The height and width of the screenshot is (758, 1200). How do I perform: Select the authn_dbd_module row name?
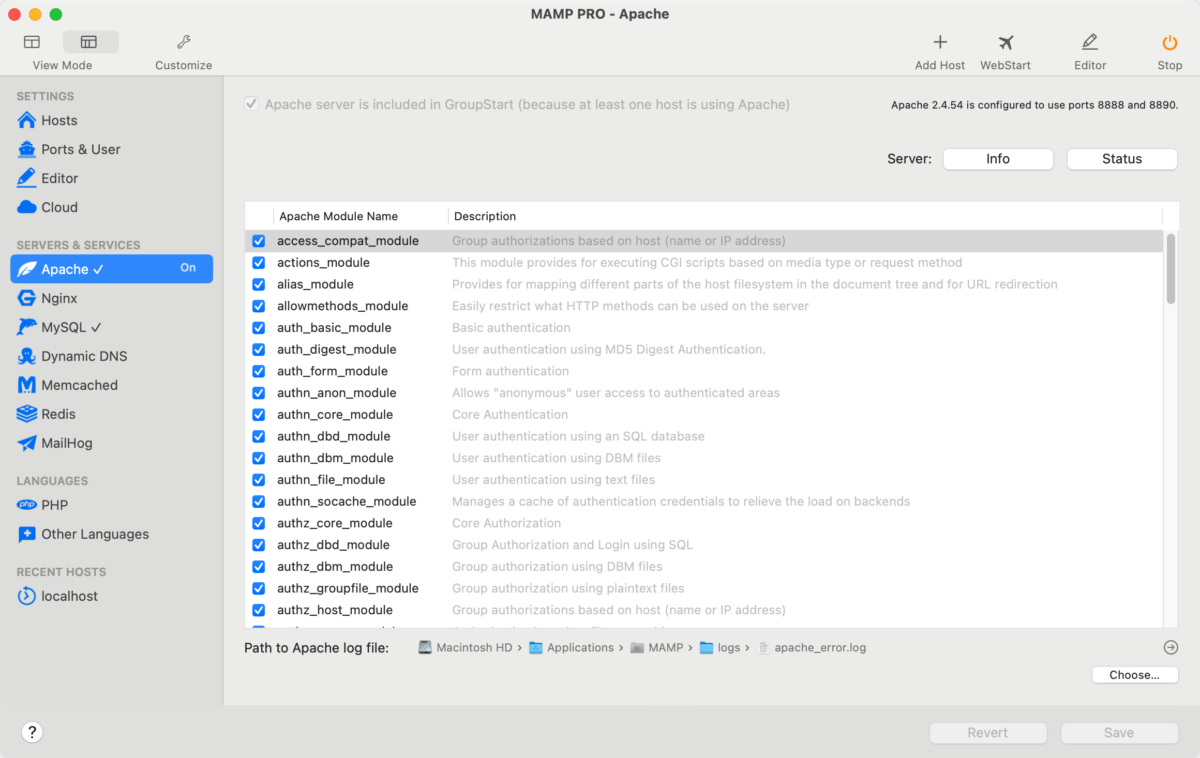(334, 436)
